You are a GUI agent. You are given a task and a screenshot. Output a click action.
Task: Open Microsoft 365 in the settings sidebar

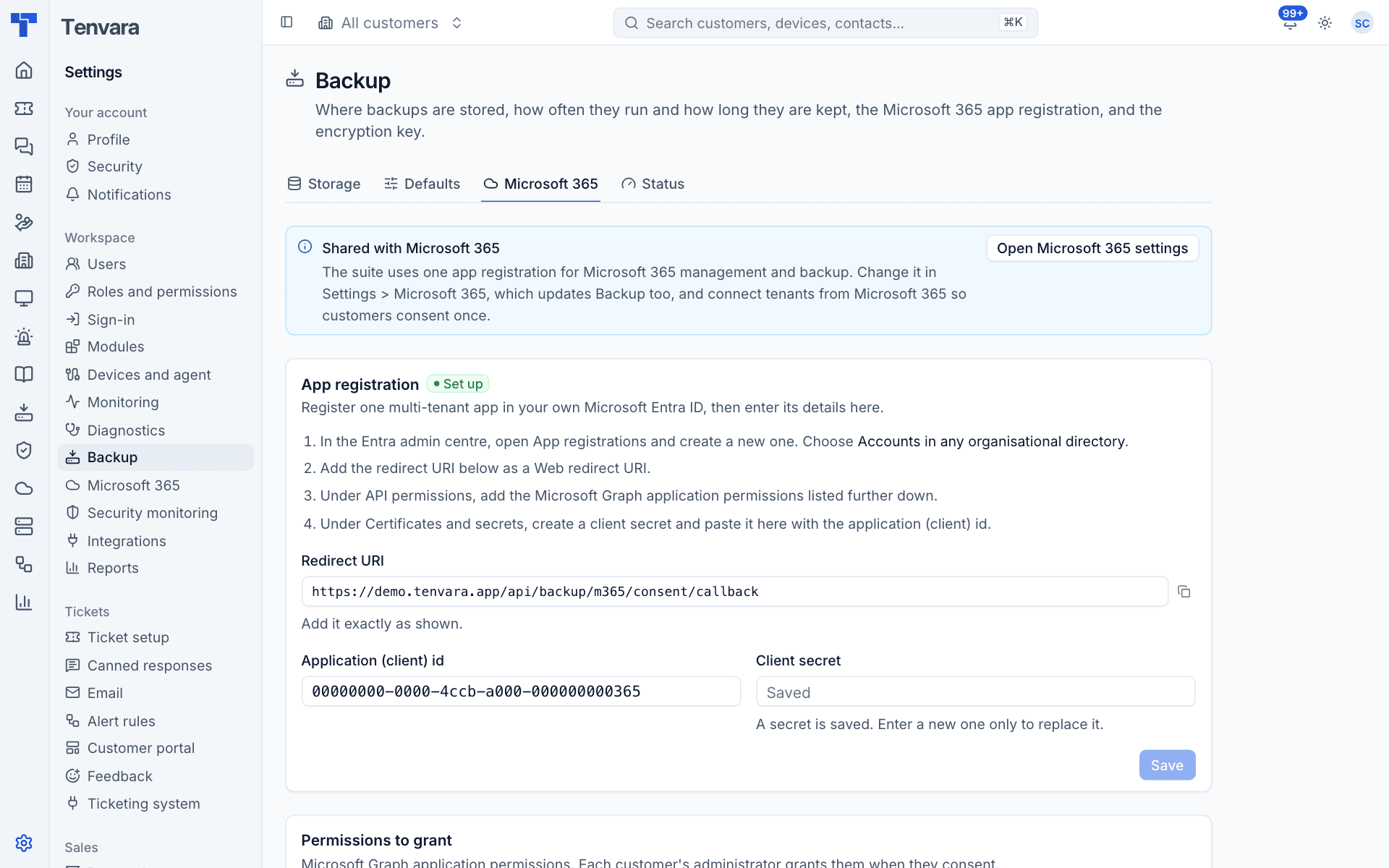pyautogui.click(x=156, y=485)
